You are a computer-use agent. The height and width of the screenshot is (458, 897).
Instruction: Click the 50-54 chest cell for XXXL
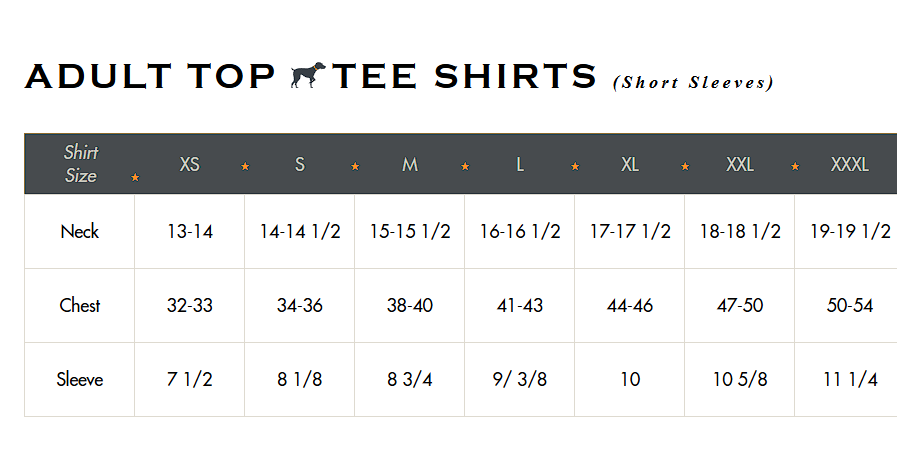850,305
